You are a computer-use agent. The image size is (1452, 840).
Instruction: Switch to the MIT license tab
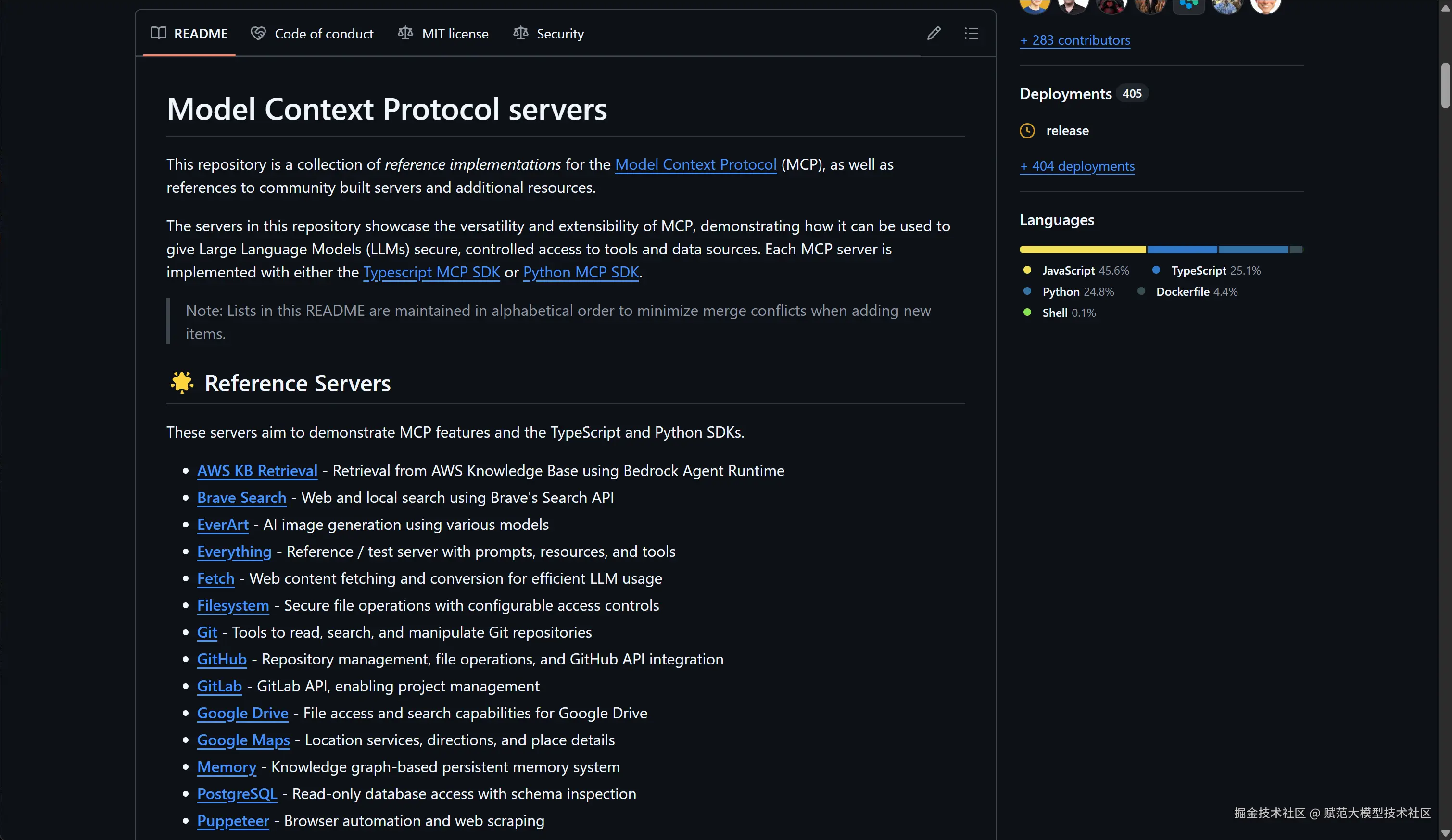(x=455, y=34)
